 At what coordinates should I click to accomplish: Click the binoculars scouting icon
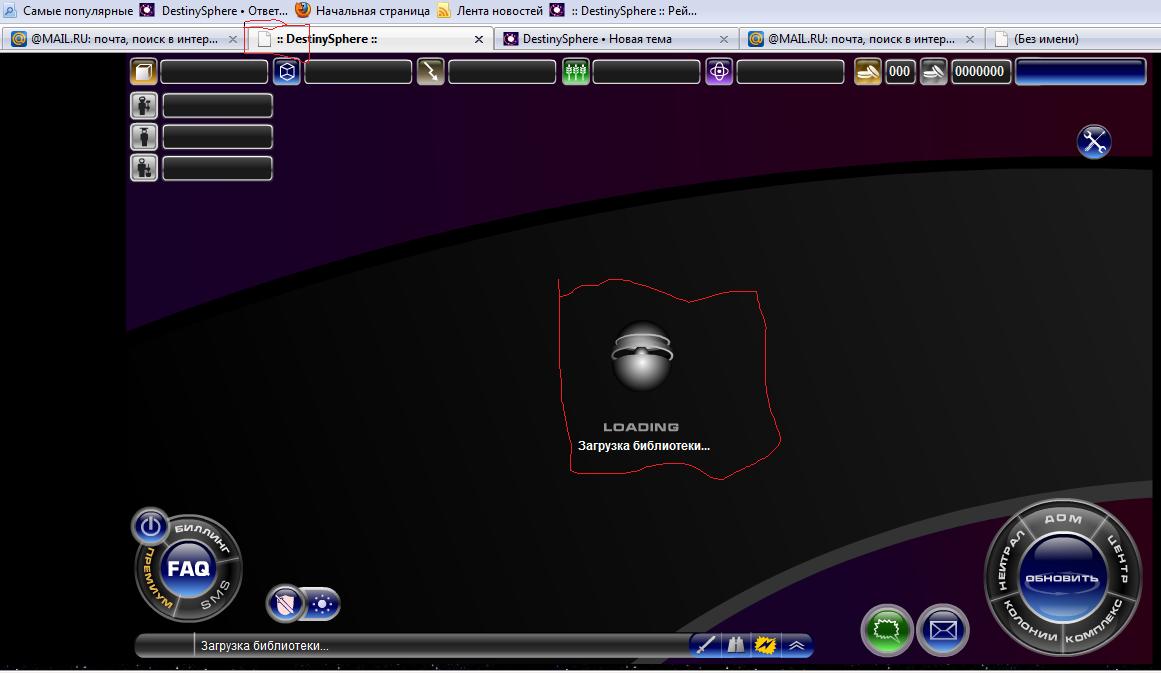(735, 645)
